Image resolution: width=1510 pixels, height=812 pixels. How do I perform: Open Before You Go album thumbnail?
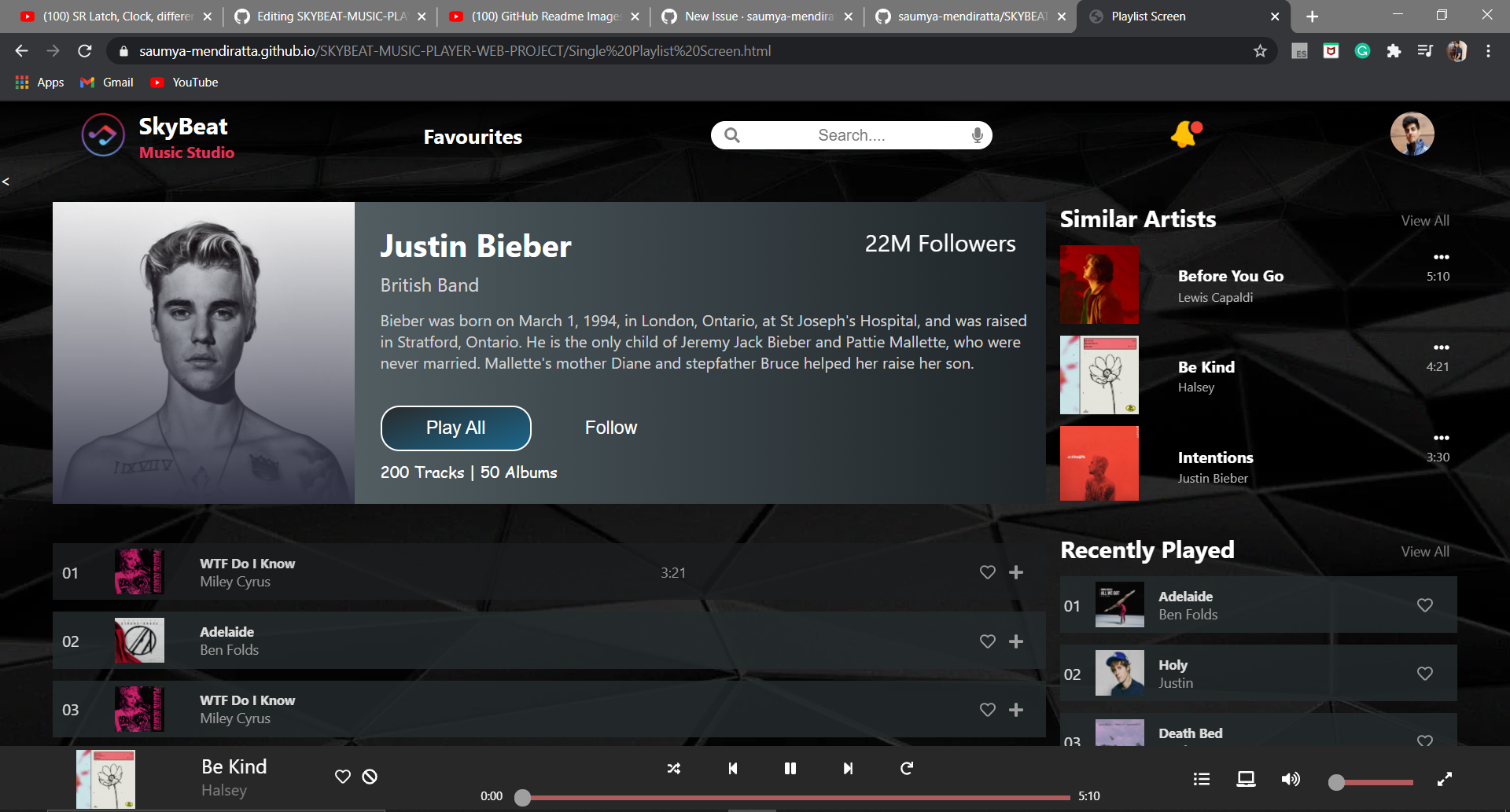1099,285
